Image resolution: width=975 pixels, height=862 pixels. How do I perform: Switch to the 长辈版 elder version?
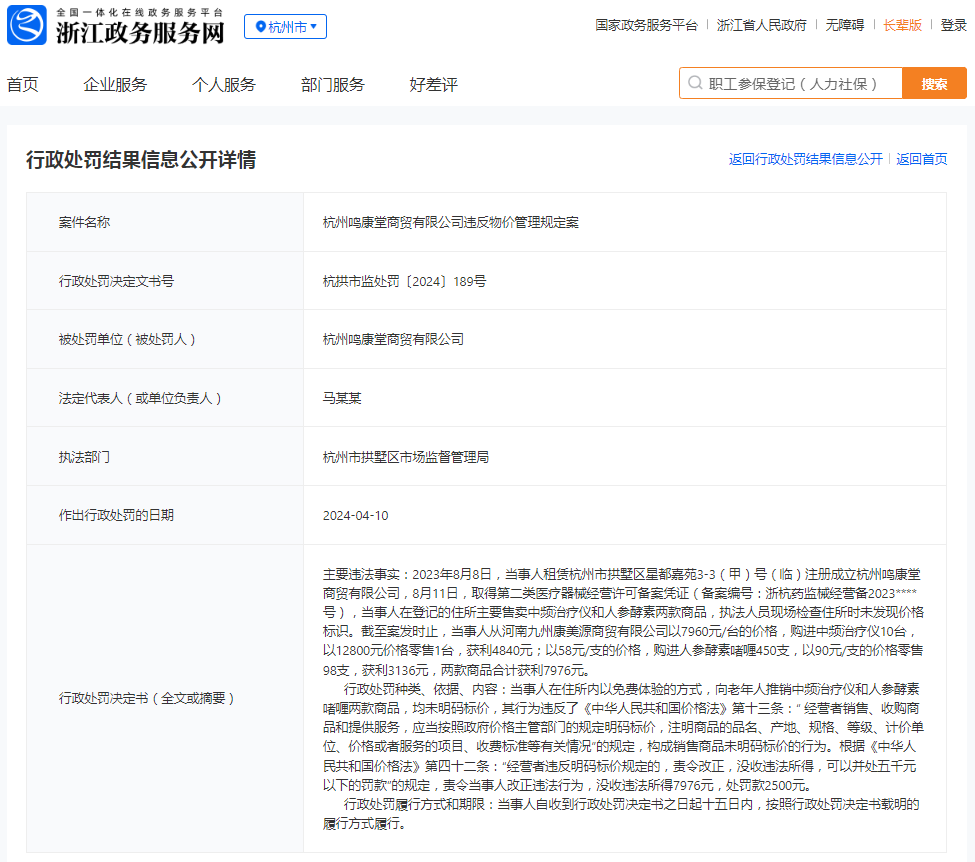[902, 25]
